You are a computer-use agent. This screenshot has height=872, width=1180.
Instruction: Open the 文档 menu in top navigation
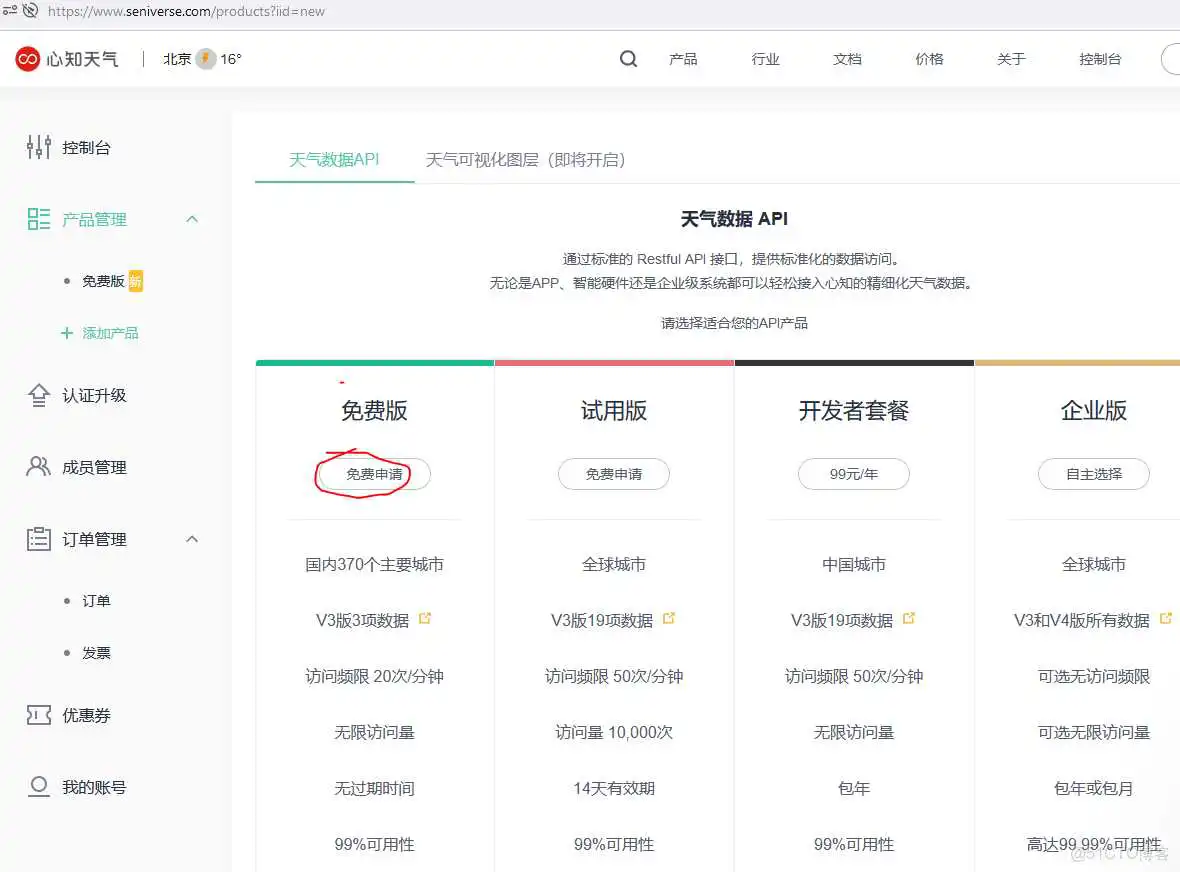[847, 59]
